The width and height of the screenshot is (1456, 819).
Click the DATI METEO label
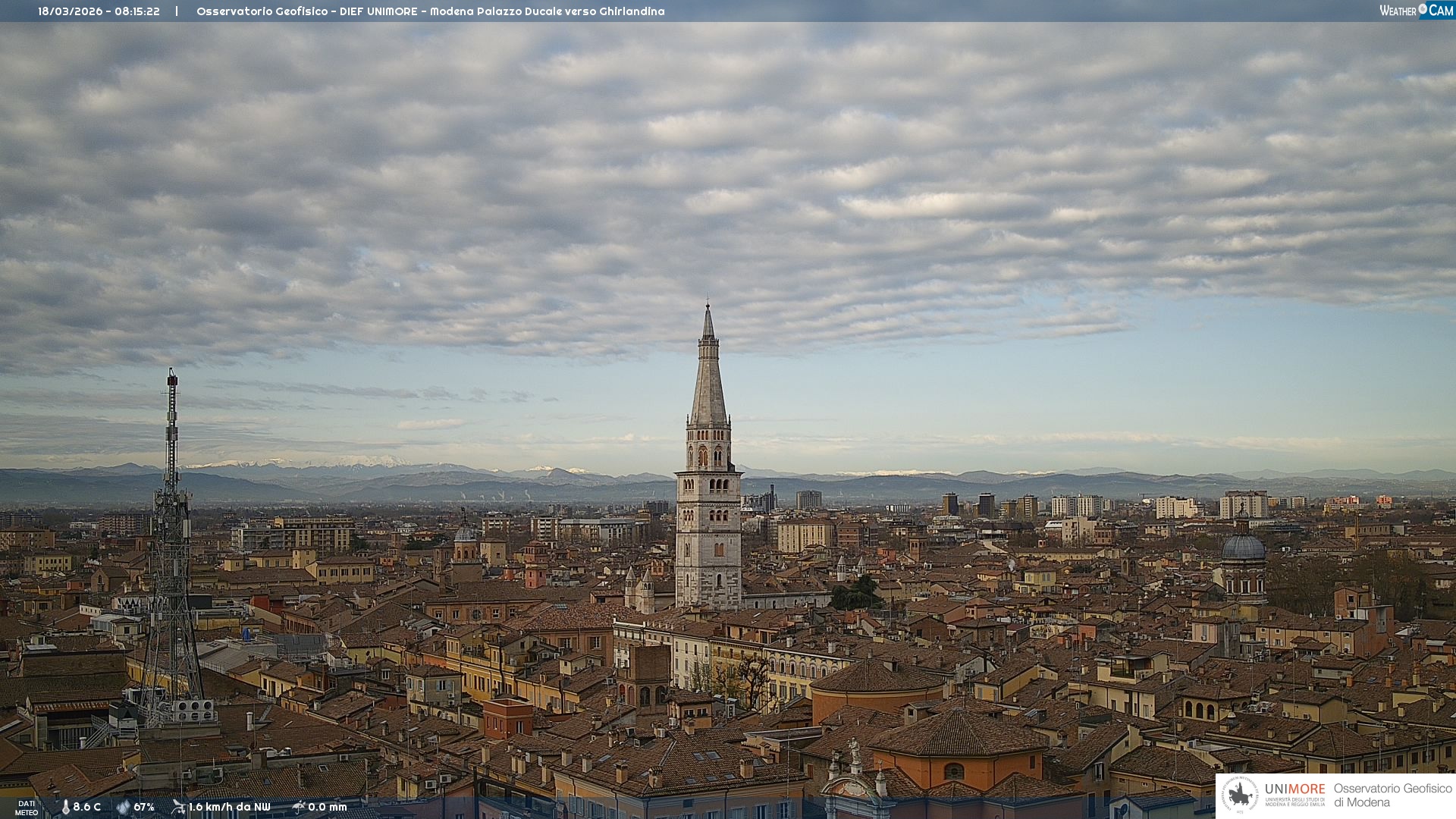coord(27,808)
